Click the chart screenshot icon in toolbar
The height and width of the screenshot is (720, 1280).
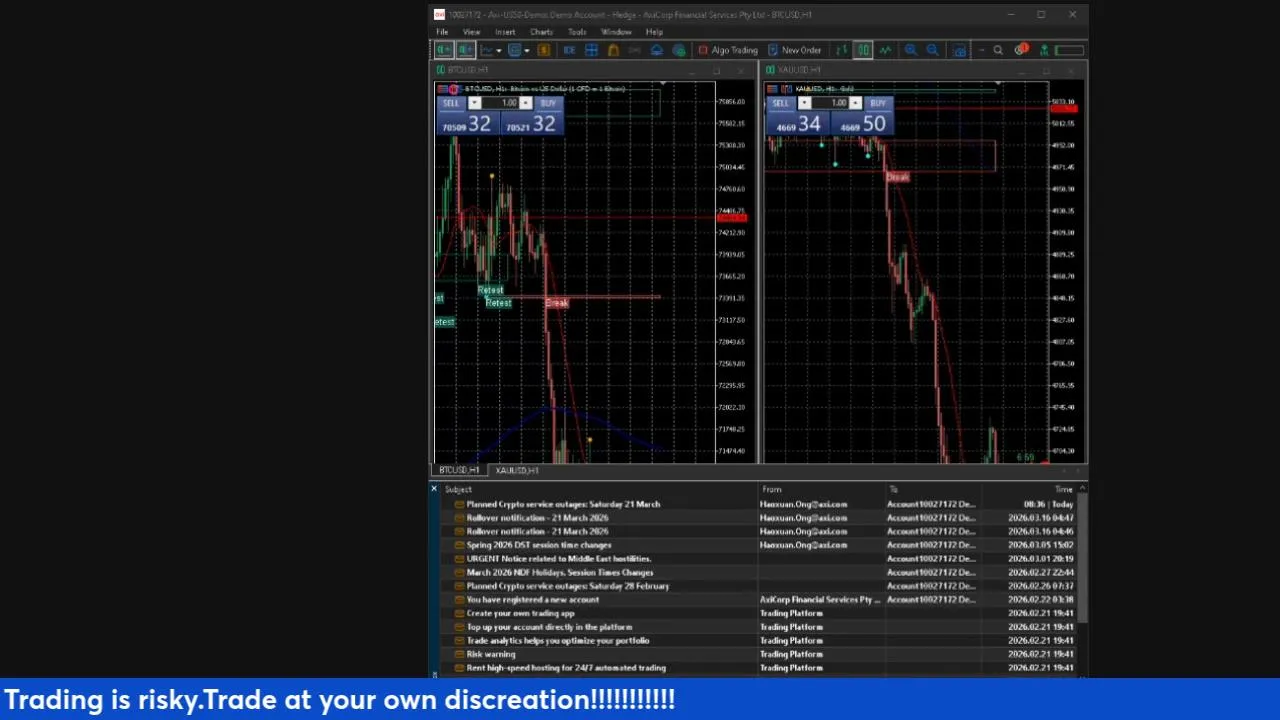(x=960, y=50)
